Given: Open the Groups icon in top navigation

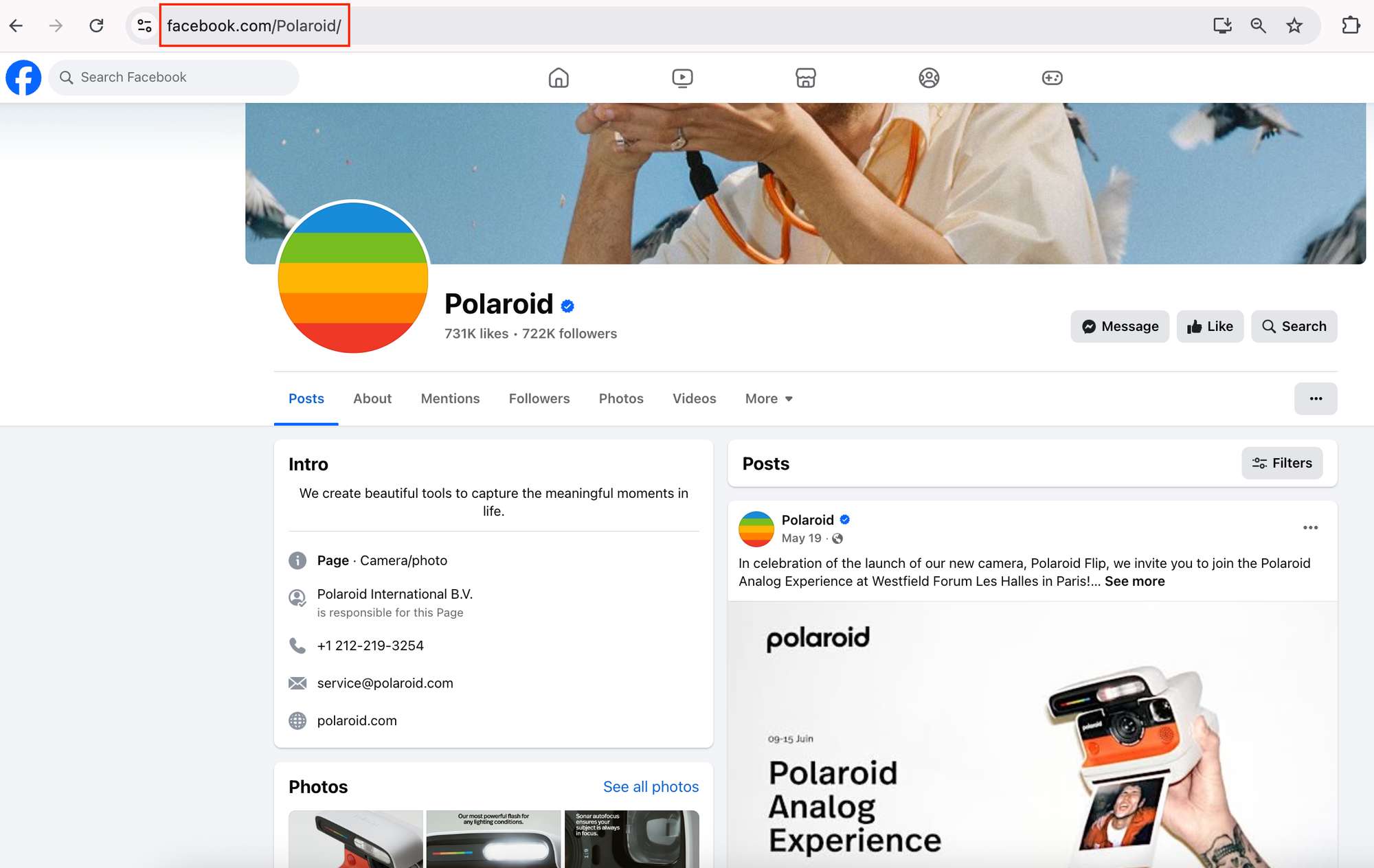Looking at the screenshot, I should pyautogui.click(x=929, y=78).
